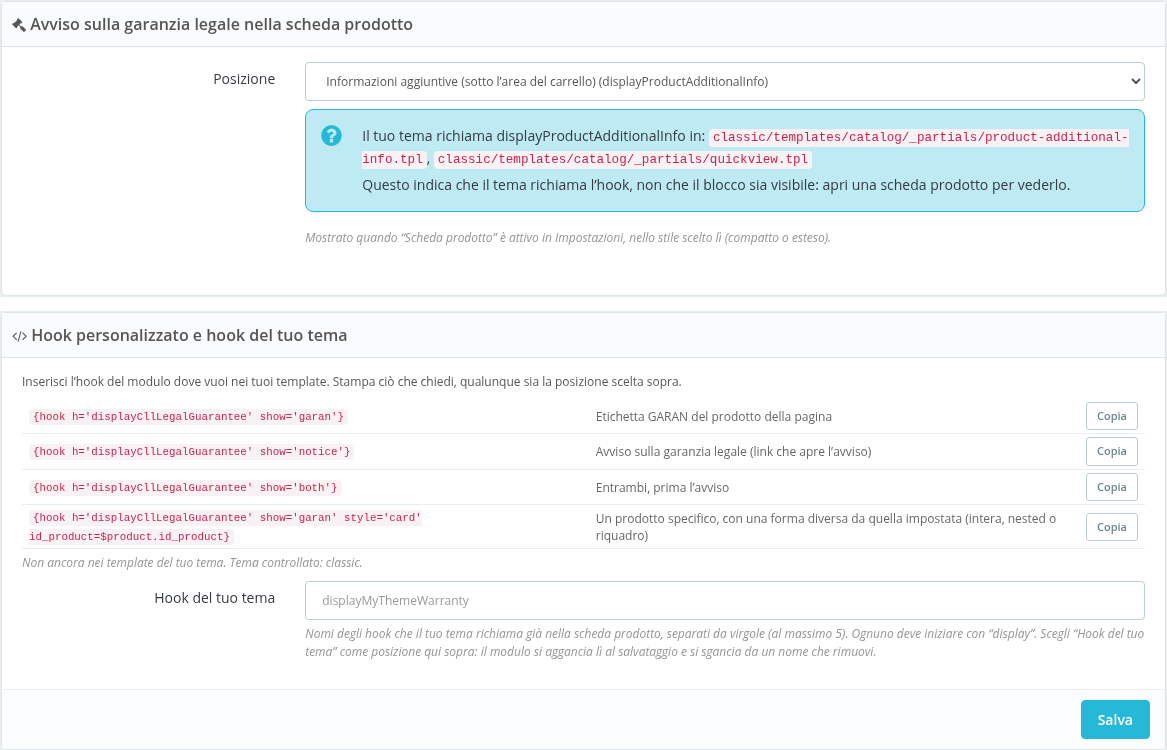The width and height of the screenshot is (1167, 750).
Task: Click the 'Inserisci l'hook del modulo' instruction text
Action: [x=351, y=382]
